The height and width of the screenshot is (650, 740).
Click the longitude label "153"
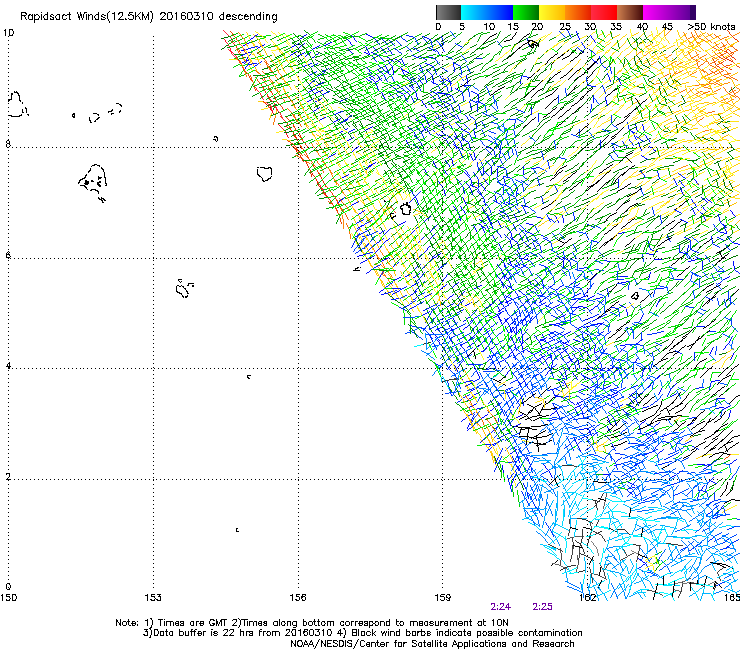[x=153, y=598]
